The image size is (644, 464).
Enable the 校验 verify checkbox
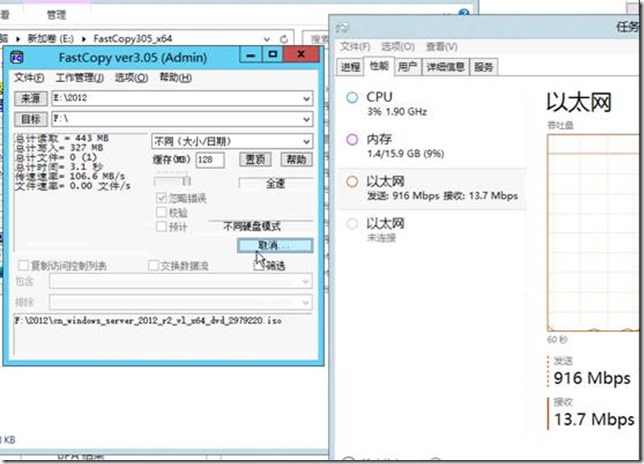coord(161,212)
